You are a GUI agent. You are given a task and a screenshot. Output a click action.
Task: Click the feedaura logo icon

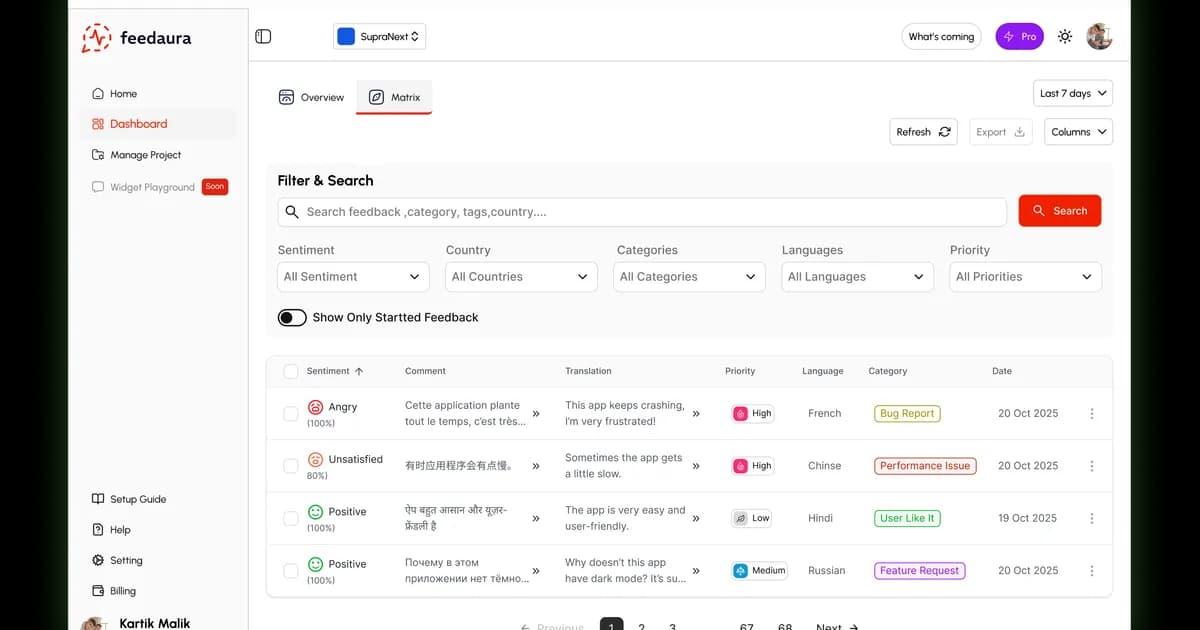tap(97, 38)
